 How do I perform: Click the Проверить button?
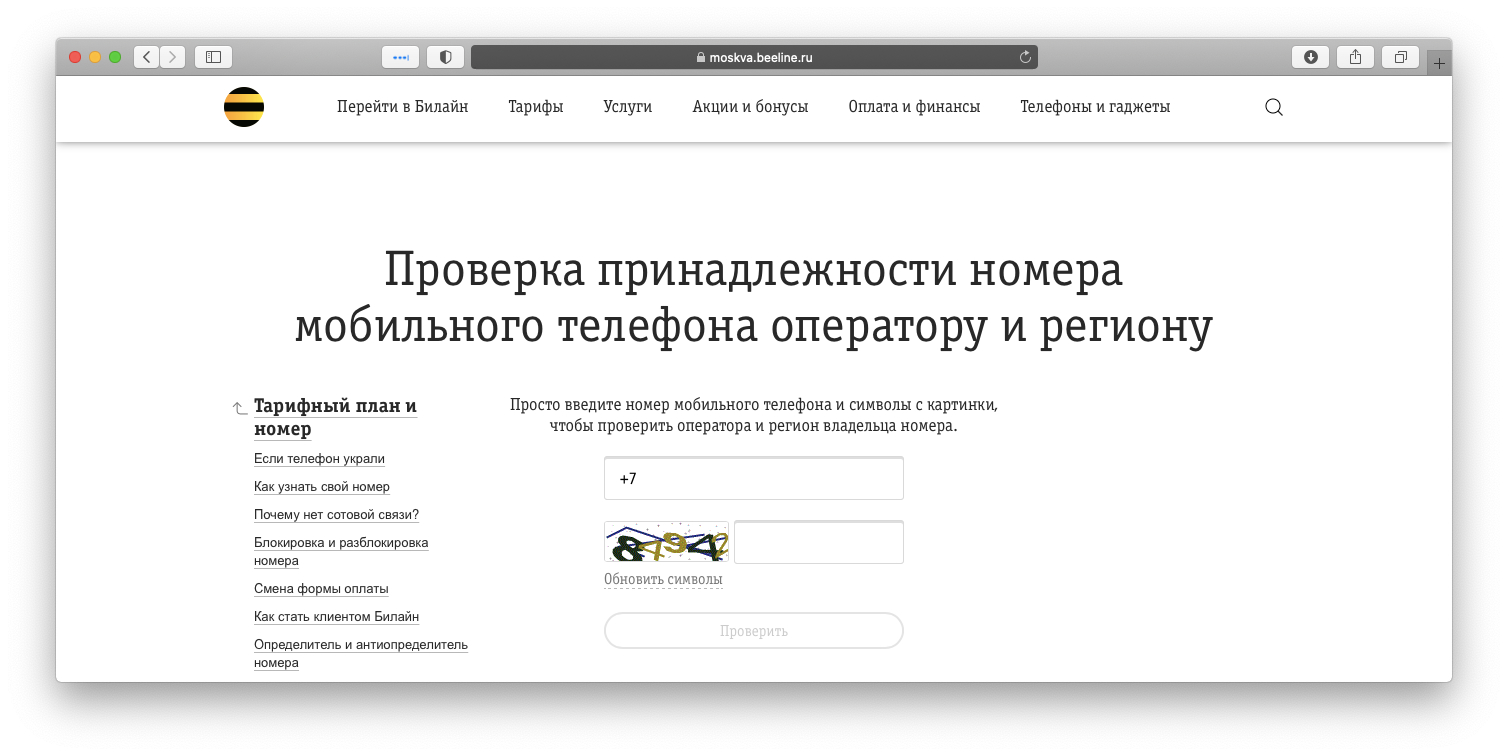coord(753,631)
